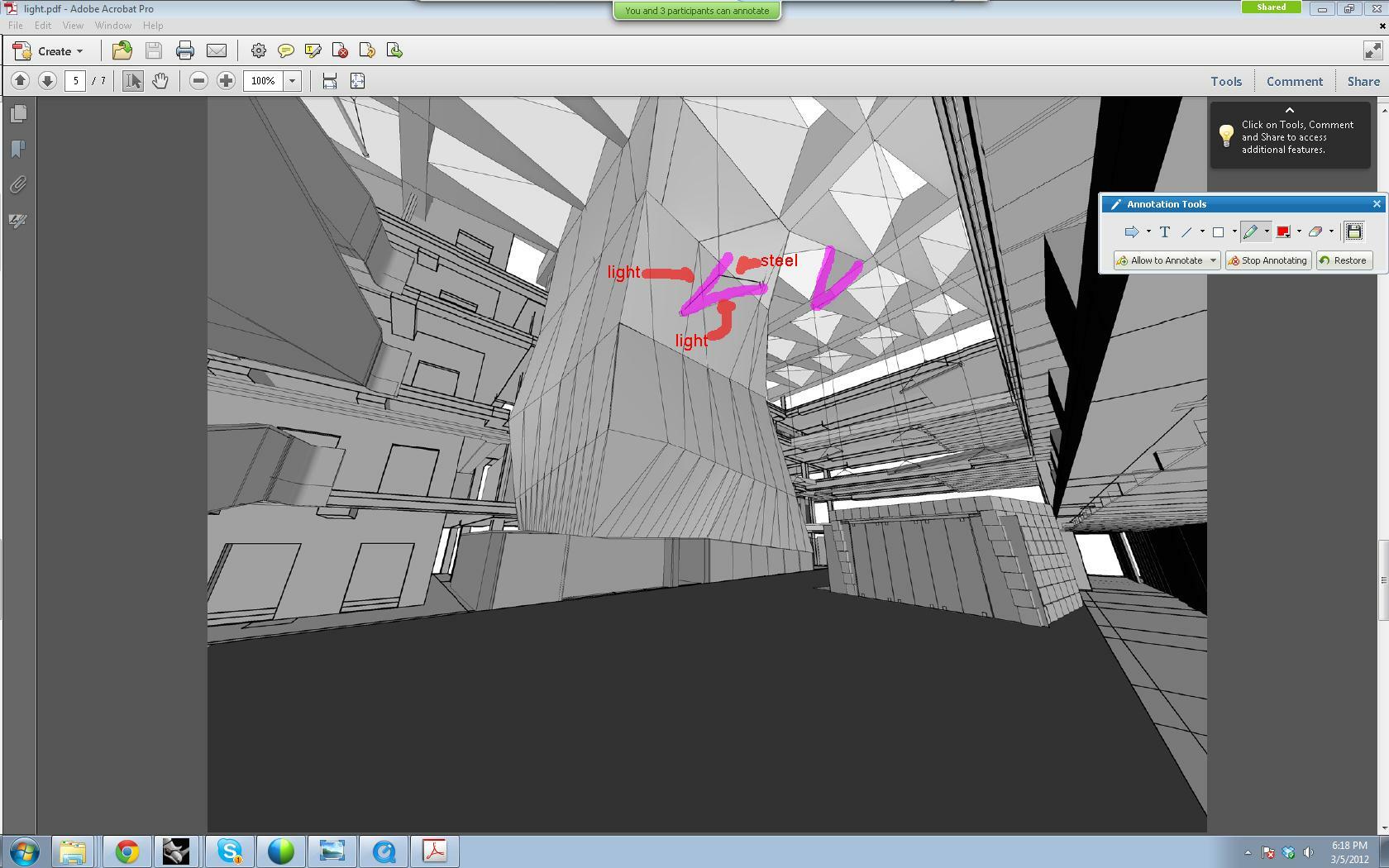Activate the Select tool for text and images
This screenshot has height=868, width=1389.
point(132,81)
